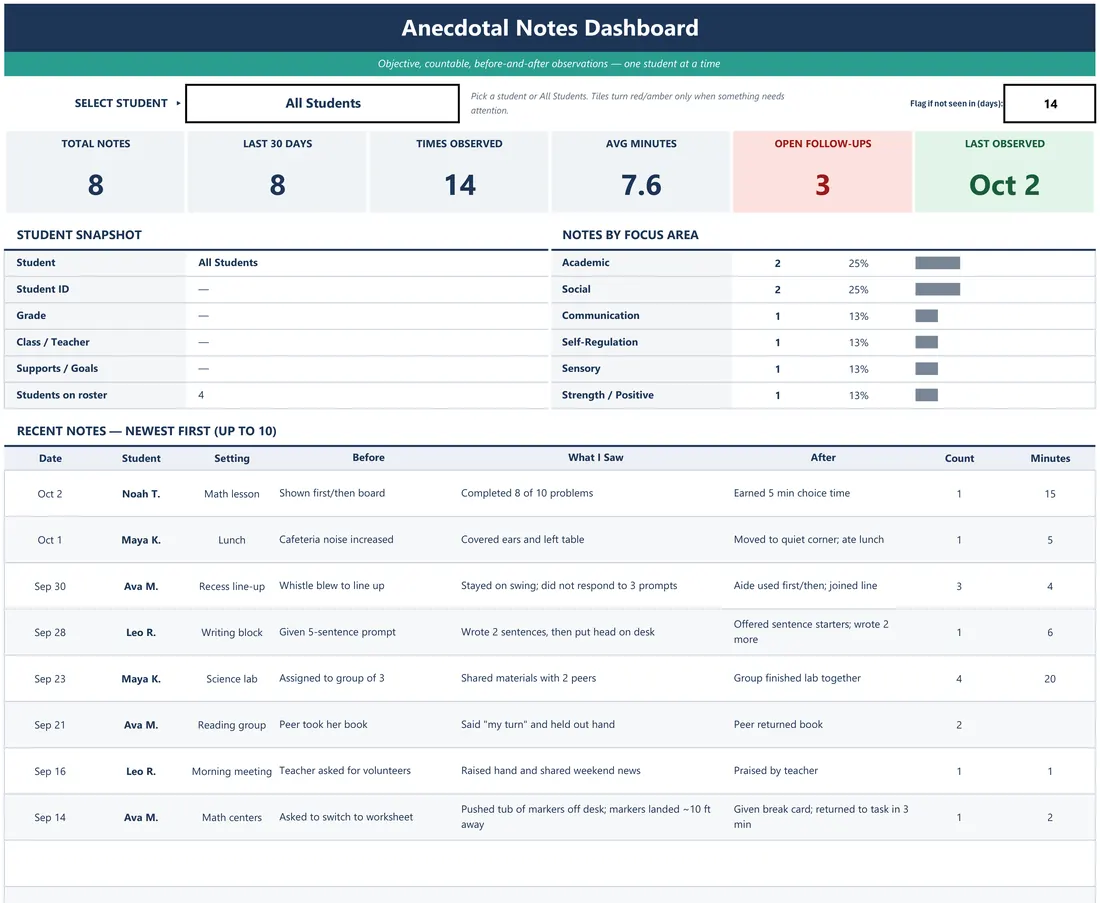This screenshot has height=903, width=1100.
Task: Click the Academic focus area bar
Action: [937, 263]
